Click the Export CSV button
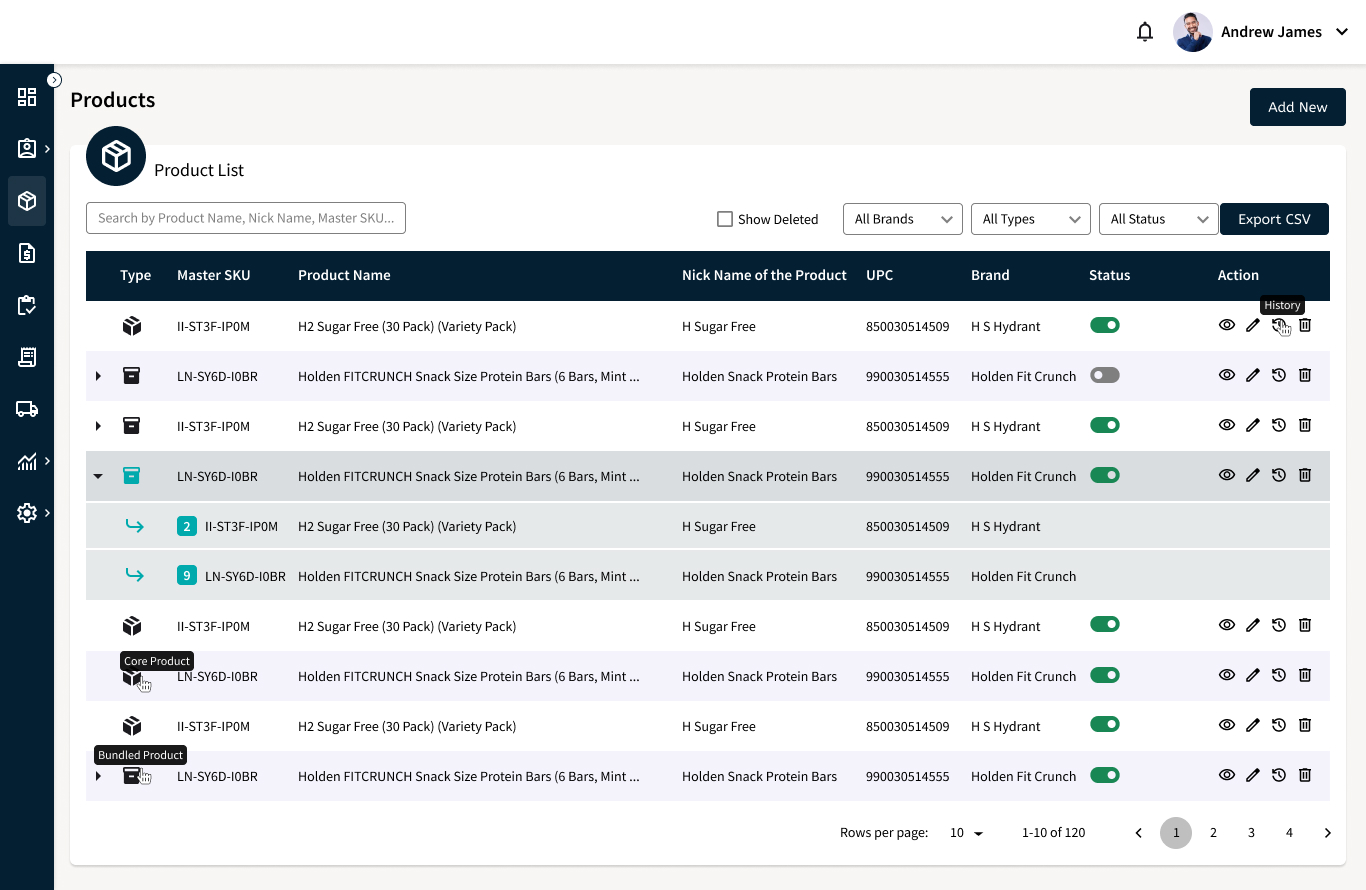Screen dimensions: 1366x890 coord(1274,219)
